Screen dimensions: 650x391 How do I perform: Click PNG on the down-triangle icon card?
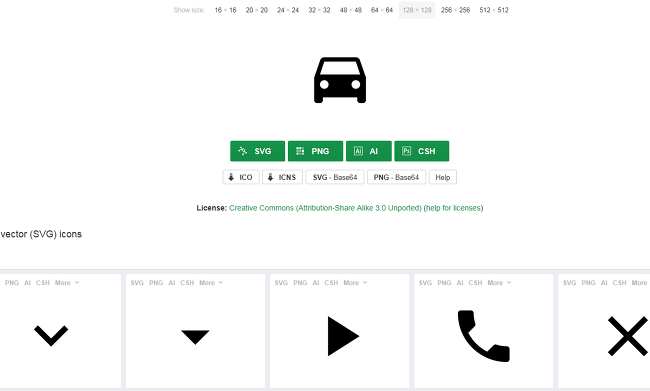156,283
